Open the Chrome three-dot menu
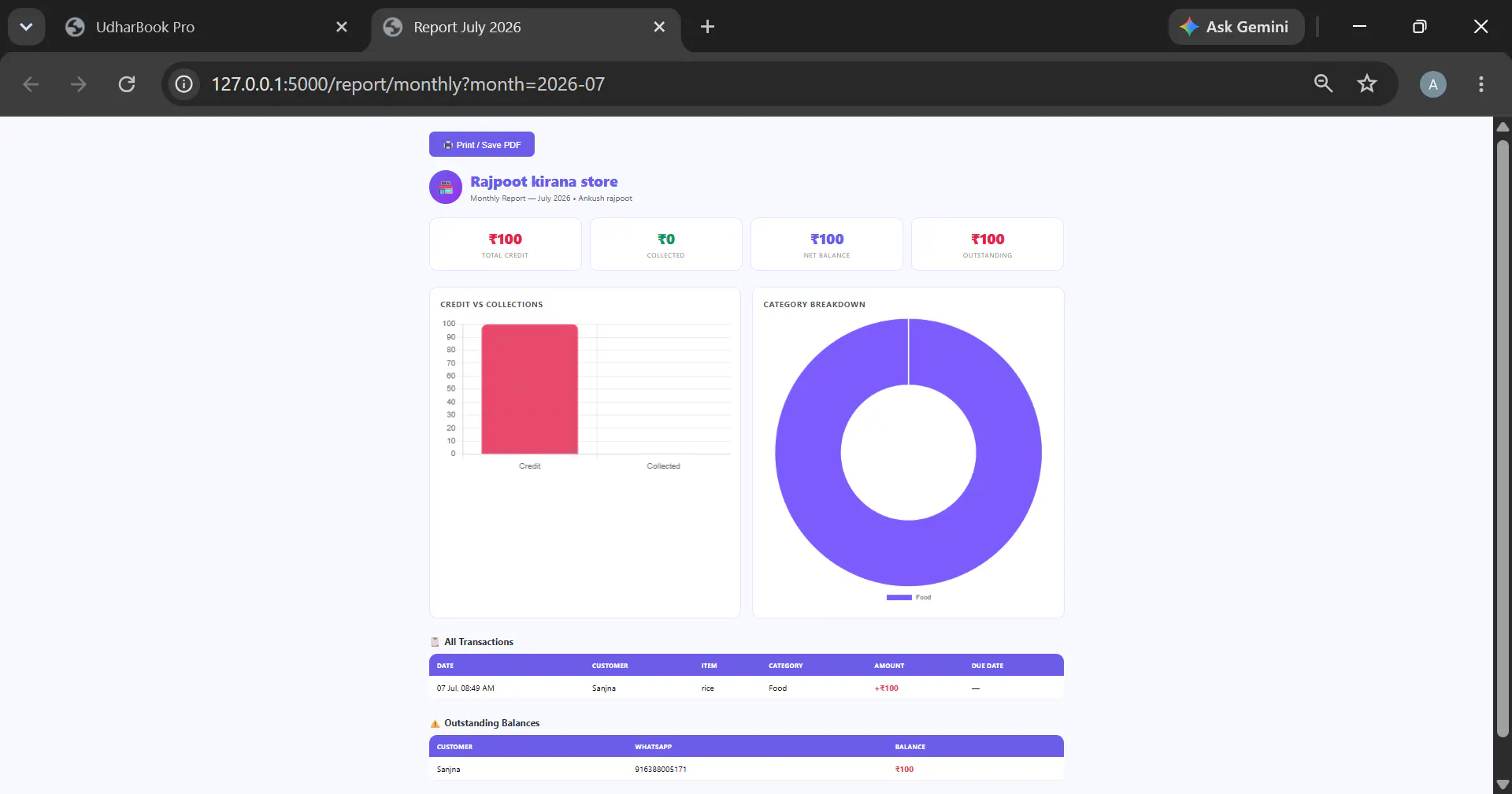 pos(1481,84)
